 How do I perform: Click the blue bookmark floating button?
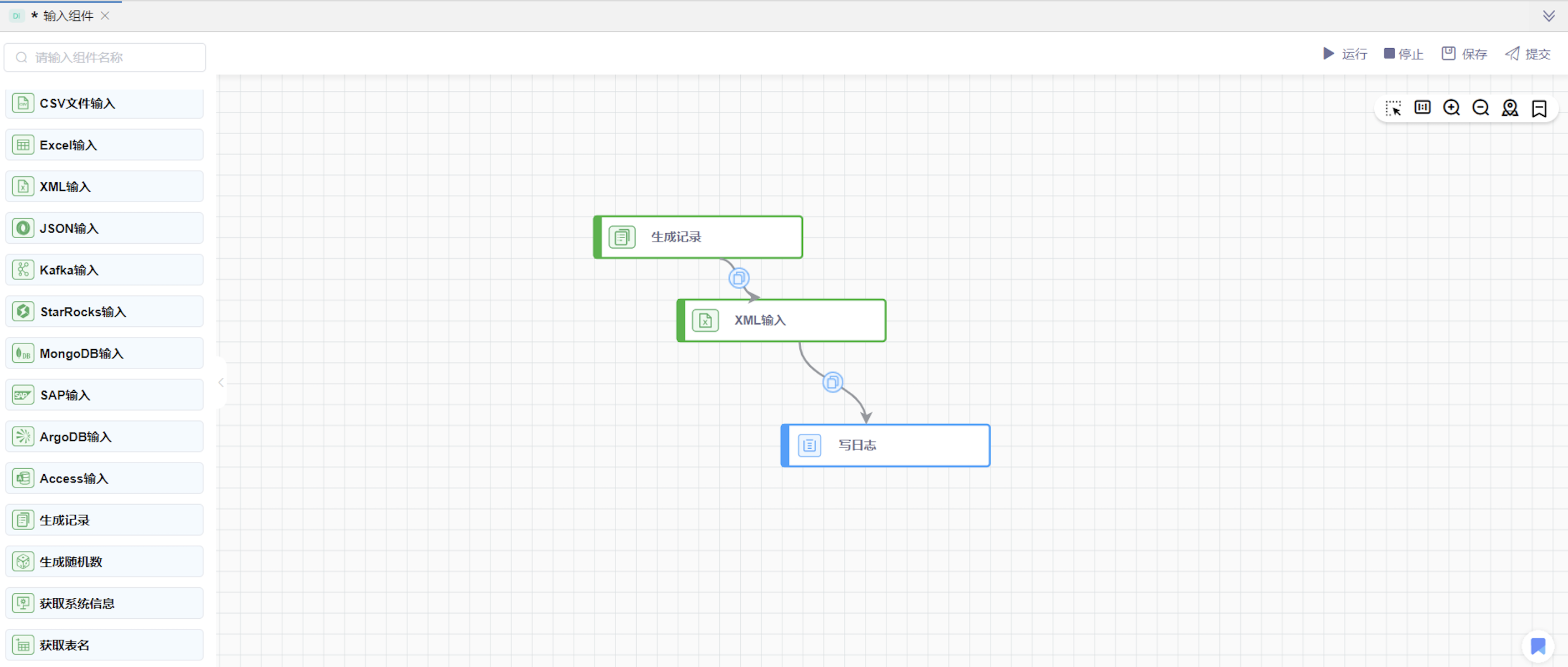point(1538,646)
